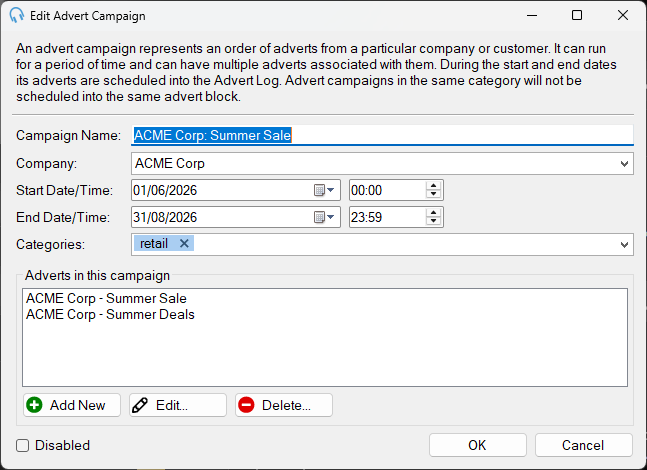Open the End Date calendar picker
The height and width of the screenshot is (470, 647).
[324, 217]
